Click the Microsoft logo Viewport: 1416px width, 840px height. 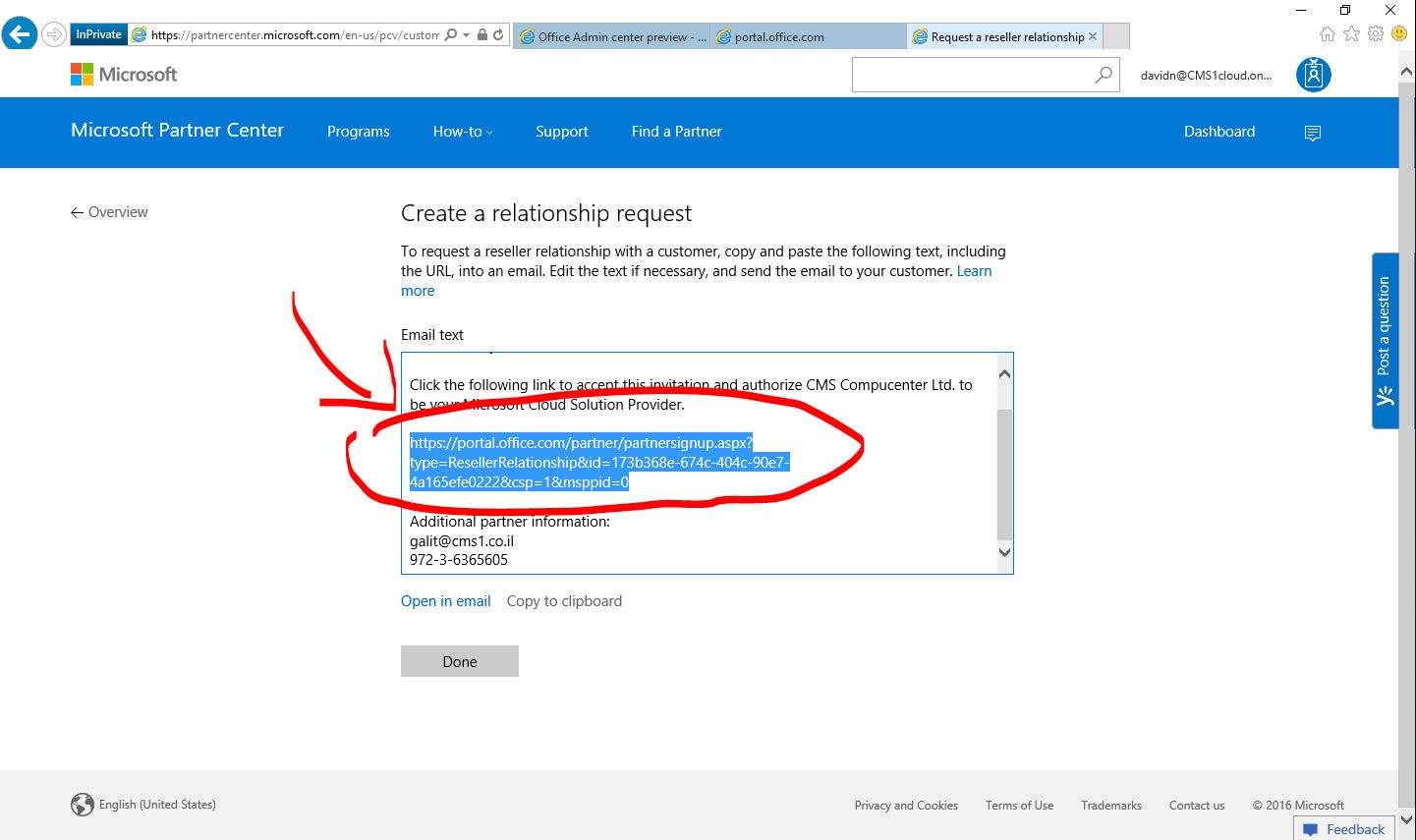click(x=124, y=75)
